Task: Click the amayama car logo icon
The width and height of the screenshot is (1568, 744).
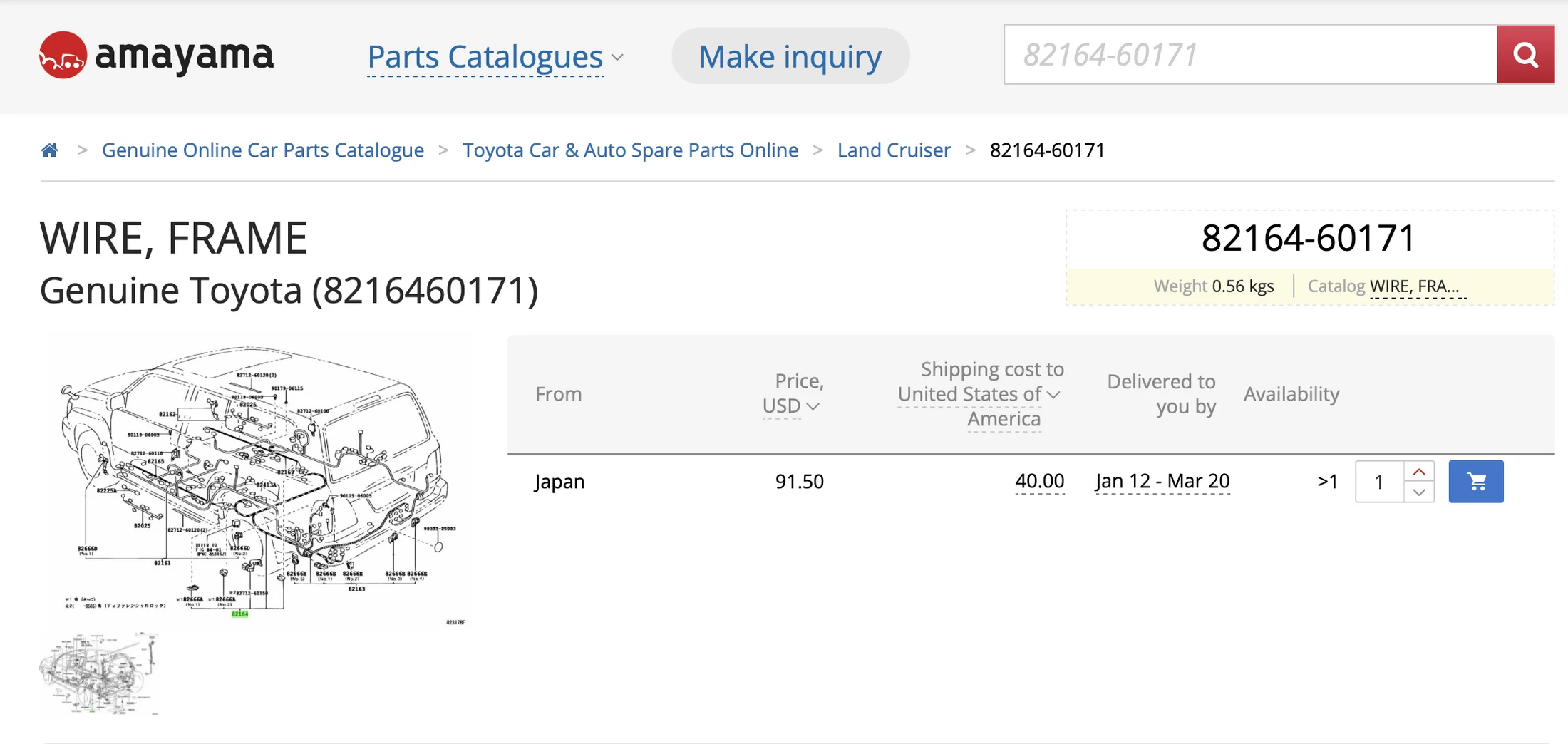Action: (63, 55)
